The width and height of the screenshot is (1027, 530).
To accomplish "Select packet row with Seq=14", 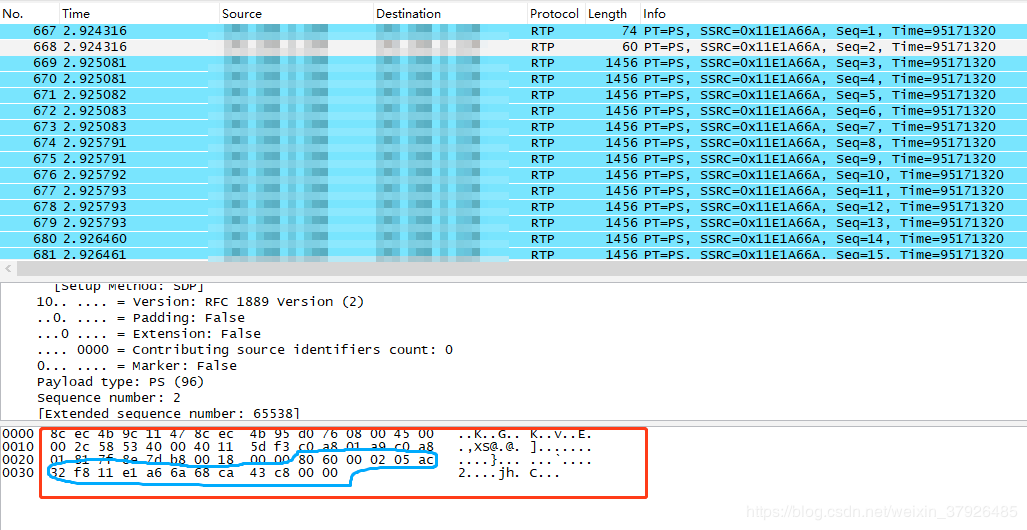I will (514, 238).
